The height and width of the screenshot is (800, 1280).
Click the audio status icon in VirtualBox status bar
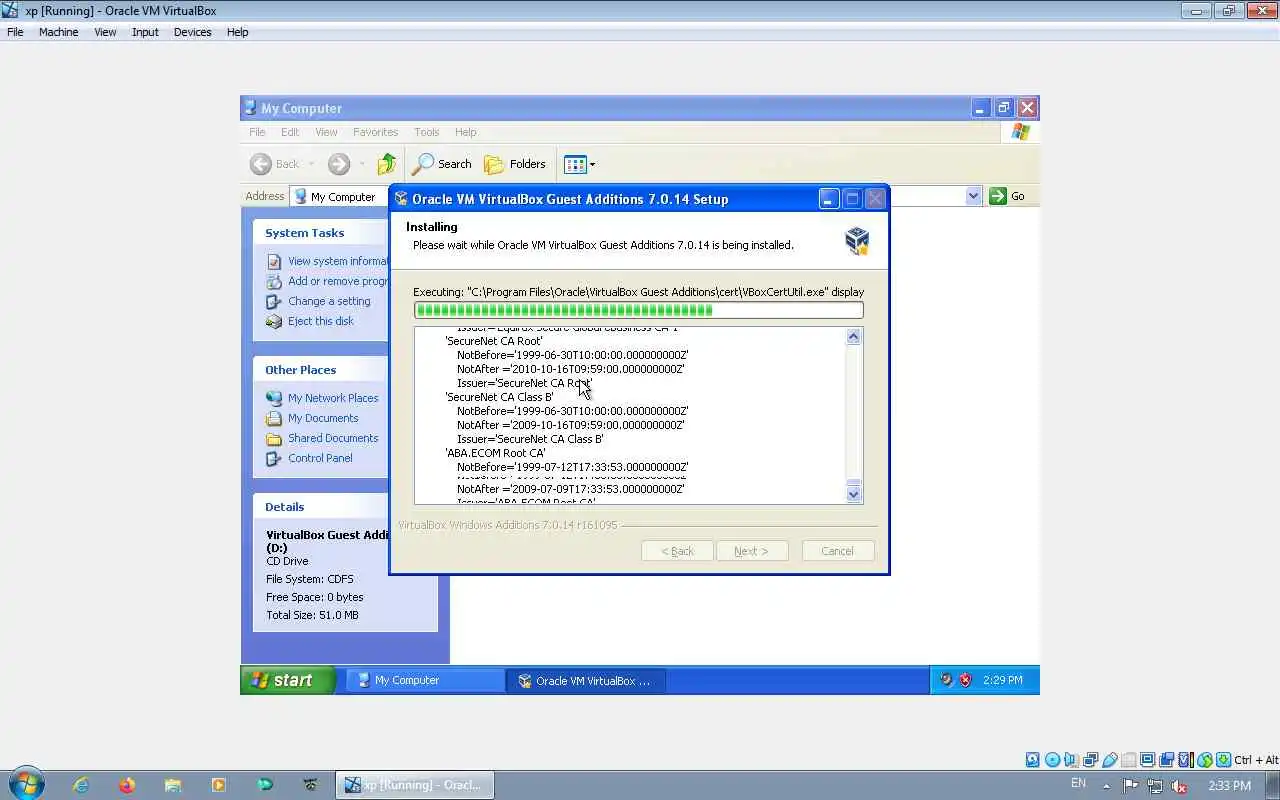(1071, 760)
